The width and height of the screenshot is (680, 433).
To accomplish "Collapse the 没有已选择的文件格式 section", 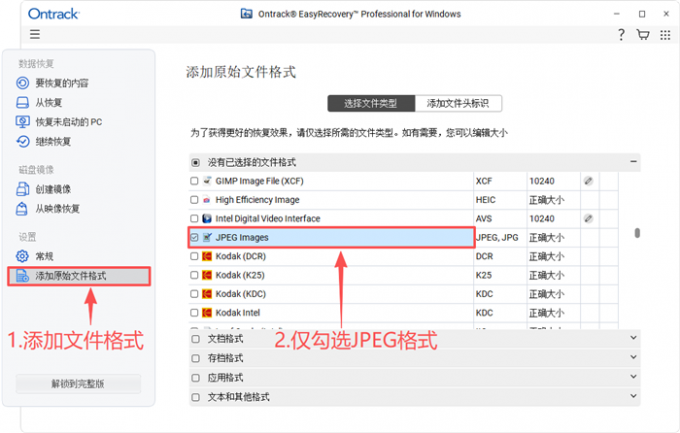I will tap(633, 161).
